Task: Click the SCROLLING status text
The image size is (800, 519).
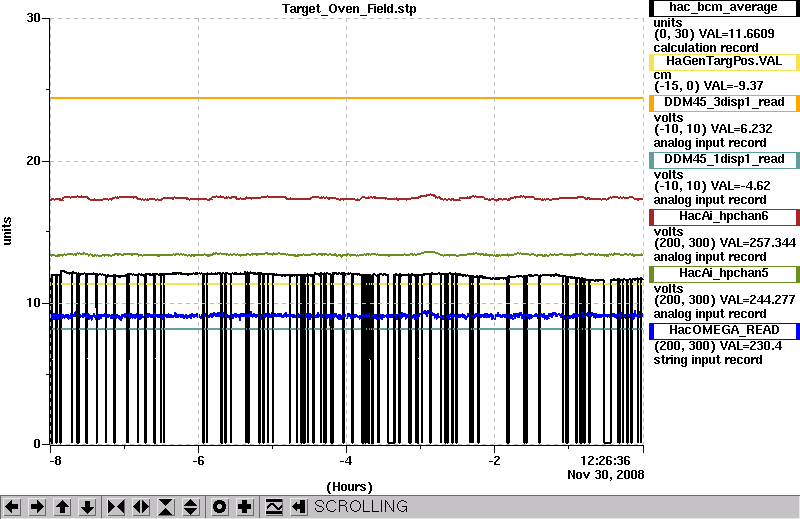Action: tap(361, 507)
